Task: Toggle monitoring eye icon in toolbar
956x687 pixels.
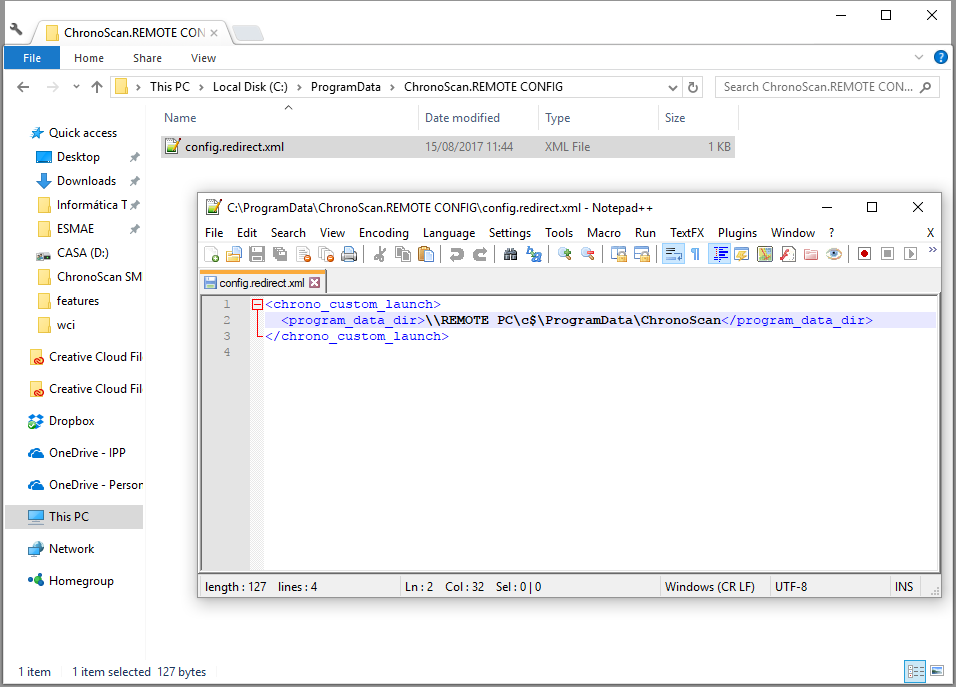Action: pyautogui.click(x=834, y=254)
